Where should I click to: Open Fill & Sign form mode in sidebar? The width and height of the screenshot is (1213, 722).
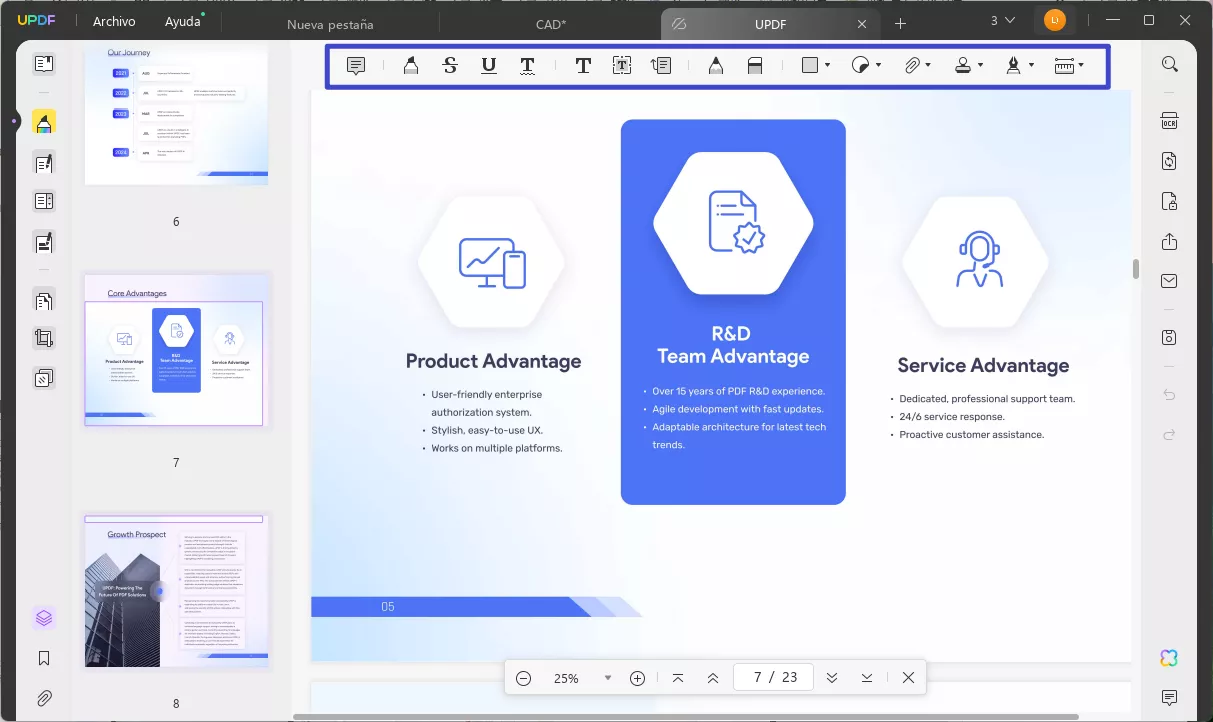click(x=44, y=241)
